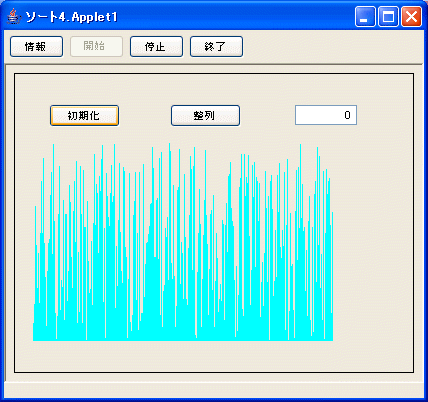
Task: Click the empty toolbar space beside 終了
Action: coord(332,47)
